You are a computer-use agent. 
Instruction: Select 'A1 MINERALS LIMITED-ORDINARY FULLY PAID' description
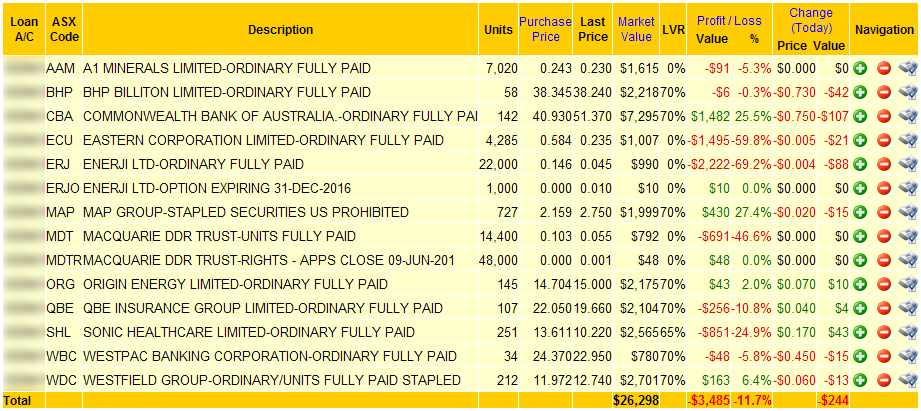(x=227, y=68)
